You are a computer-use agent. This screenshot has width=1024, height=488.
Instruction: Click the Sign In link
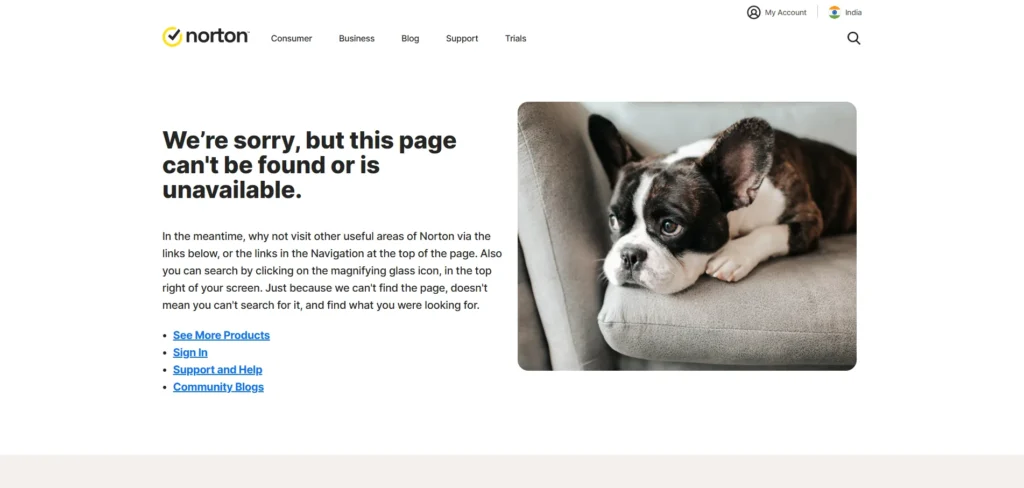coord(190,353)
